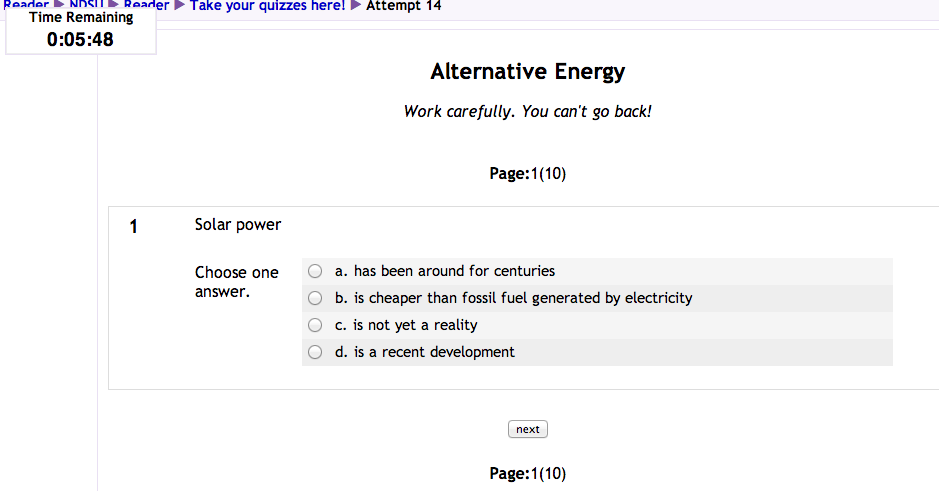The image size is (939, 491).
Task: Click arrow icon before 'Take your quizzes here!'
Action: 180,6
